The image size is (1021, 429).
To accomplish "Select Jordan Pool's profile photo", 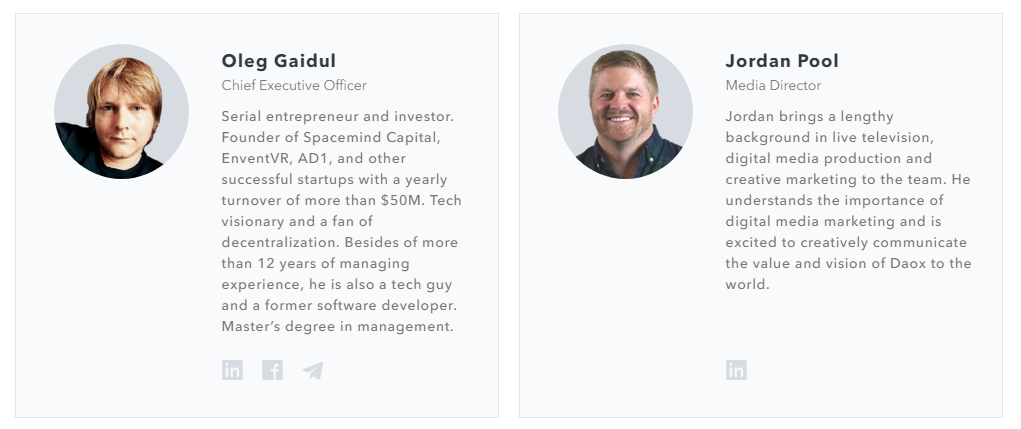I will pos(625,112).
